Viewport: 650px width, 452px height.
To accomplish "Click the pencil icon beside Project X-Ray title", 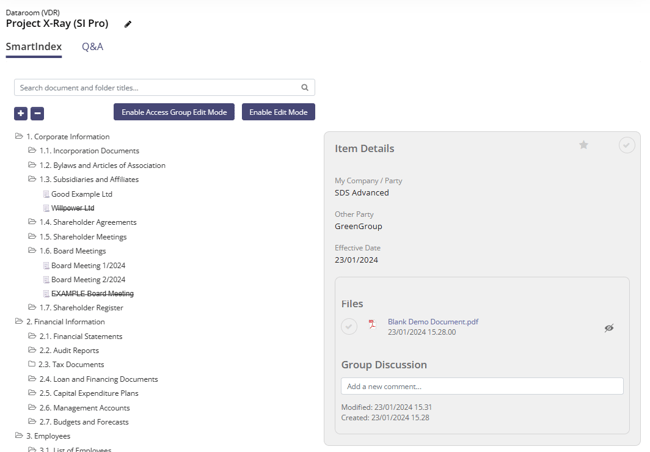I will [x=128, y=24].
